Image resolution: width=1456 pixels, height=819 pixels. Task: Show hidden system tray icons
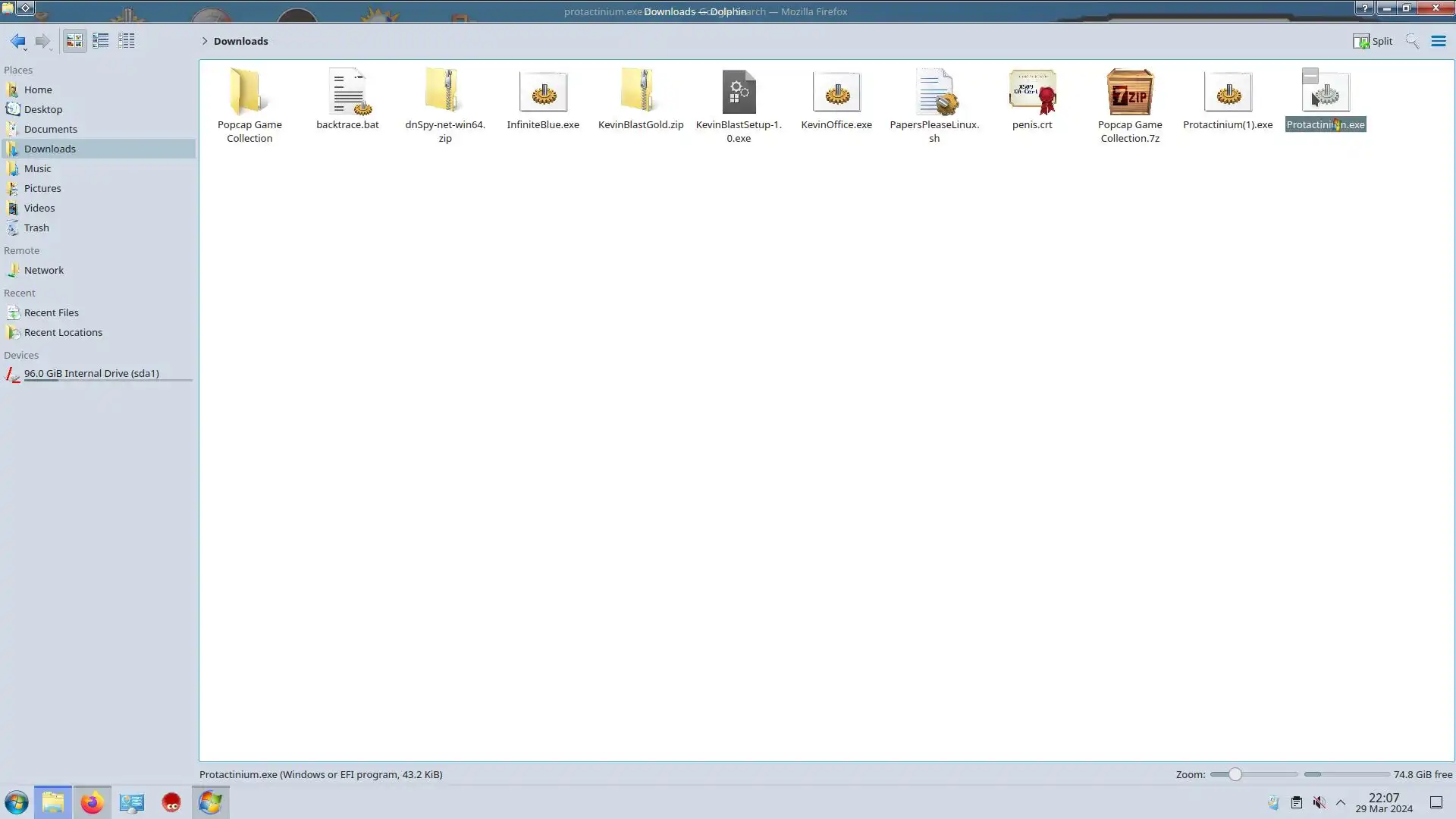click(x=1341, y=802)
